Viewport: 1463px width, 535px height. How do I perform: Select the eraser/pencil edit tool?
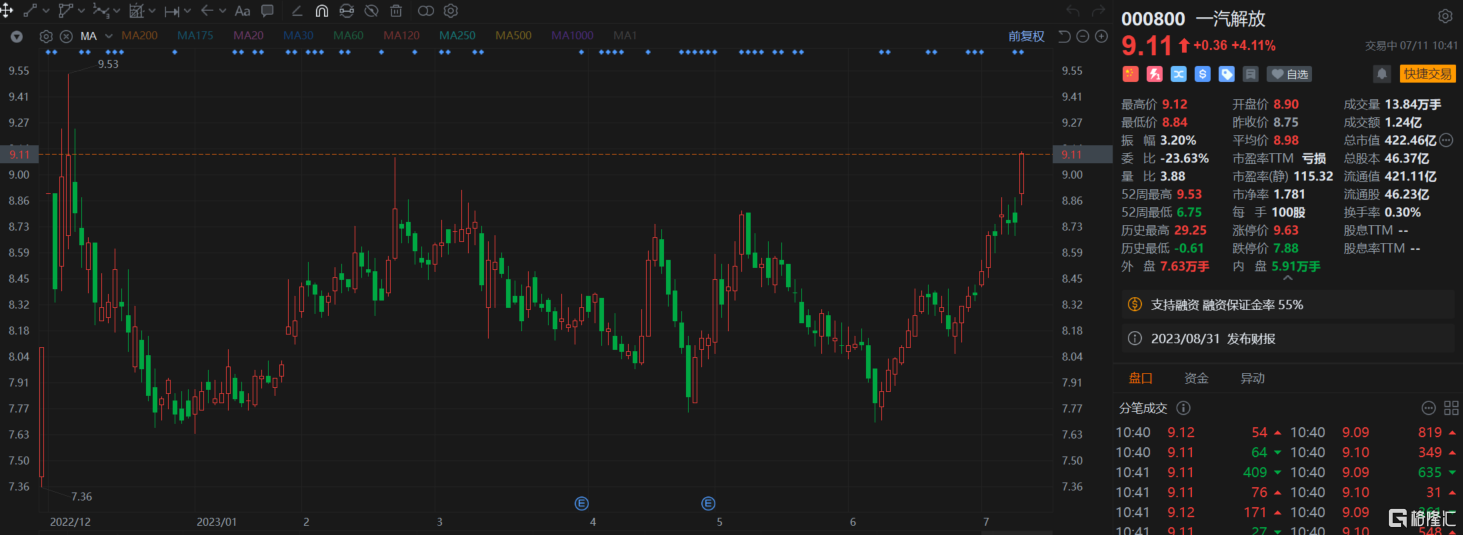click(x=297, y=11)
